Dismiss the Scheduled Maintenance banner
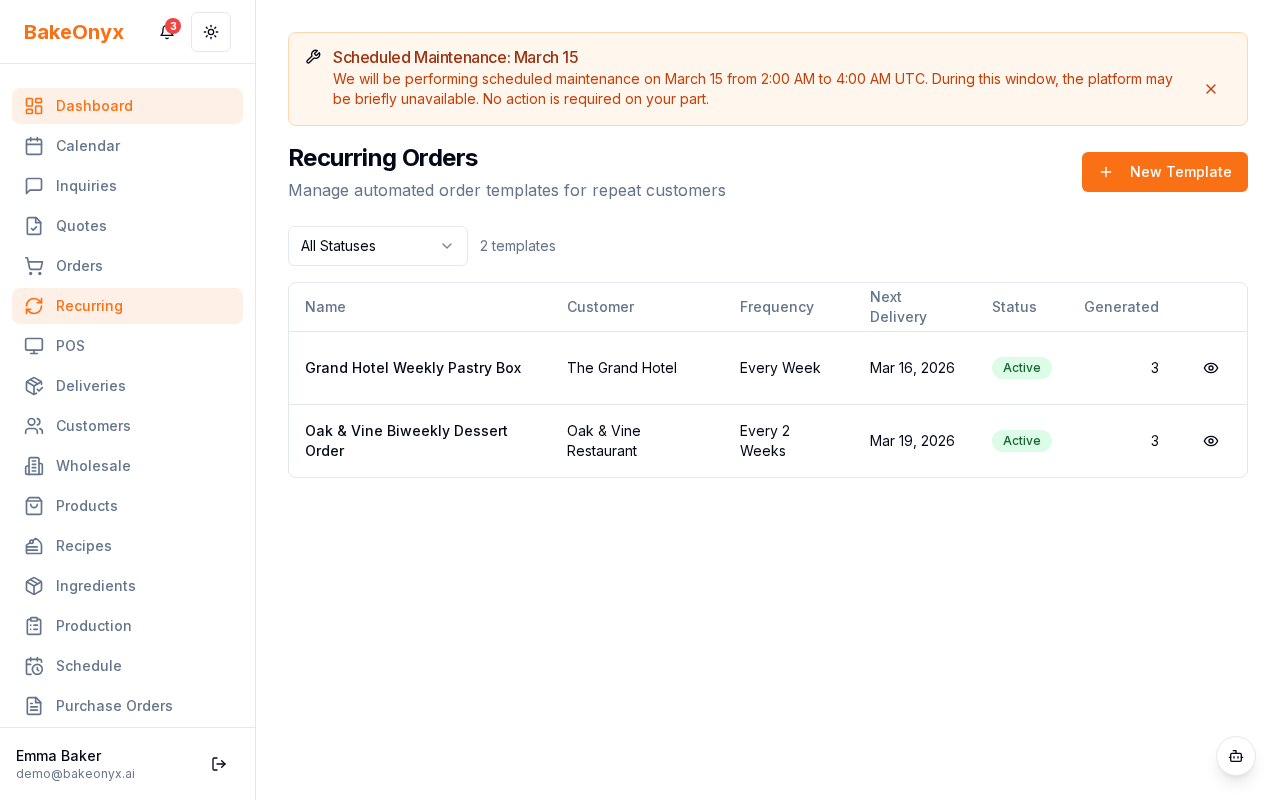 click(1211, 89)
